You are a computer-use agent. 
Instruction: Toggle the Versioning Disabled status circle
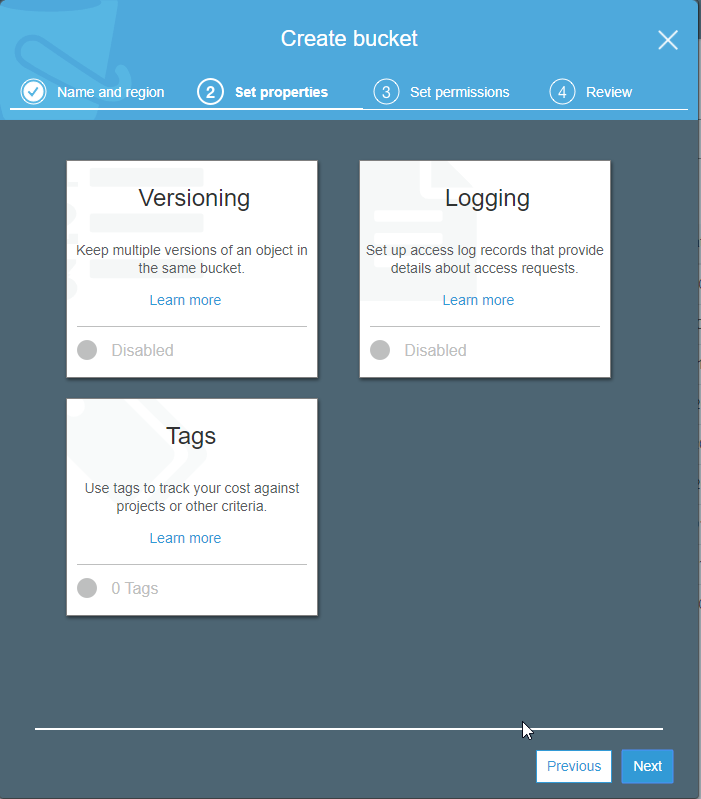click(87, 350)
